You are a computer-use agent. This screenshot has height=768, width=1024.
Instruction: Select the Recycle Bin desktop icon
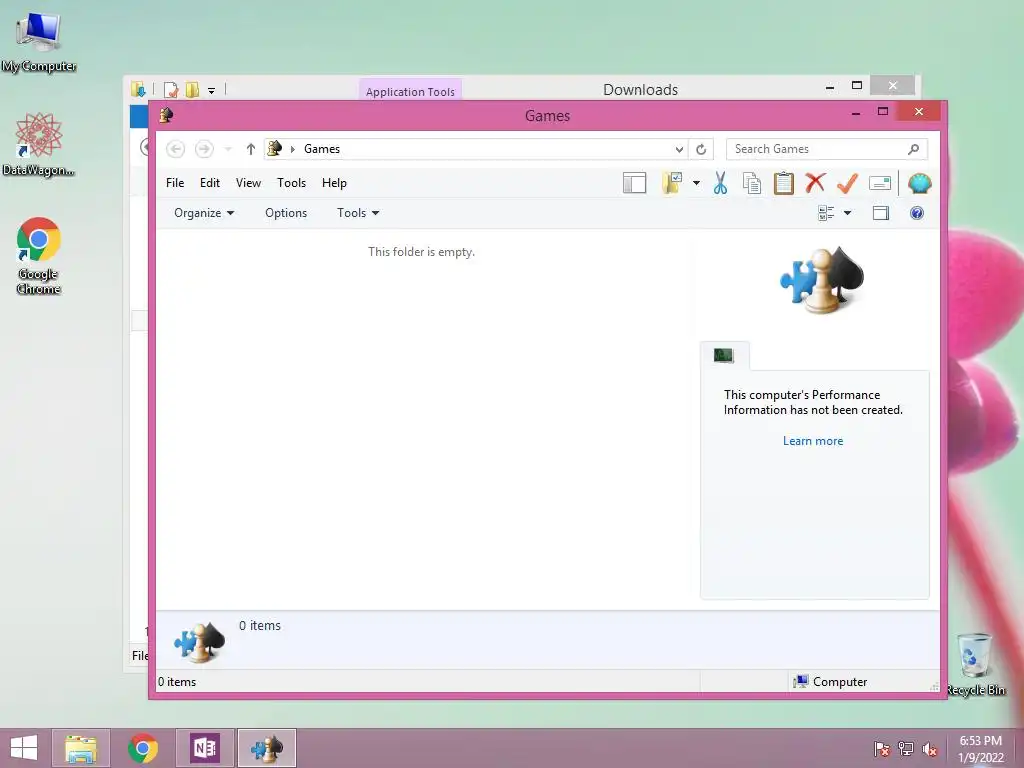tap(976, 665)
